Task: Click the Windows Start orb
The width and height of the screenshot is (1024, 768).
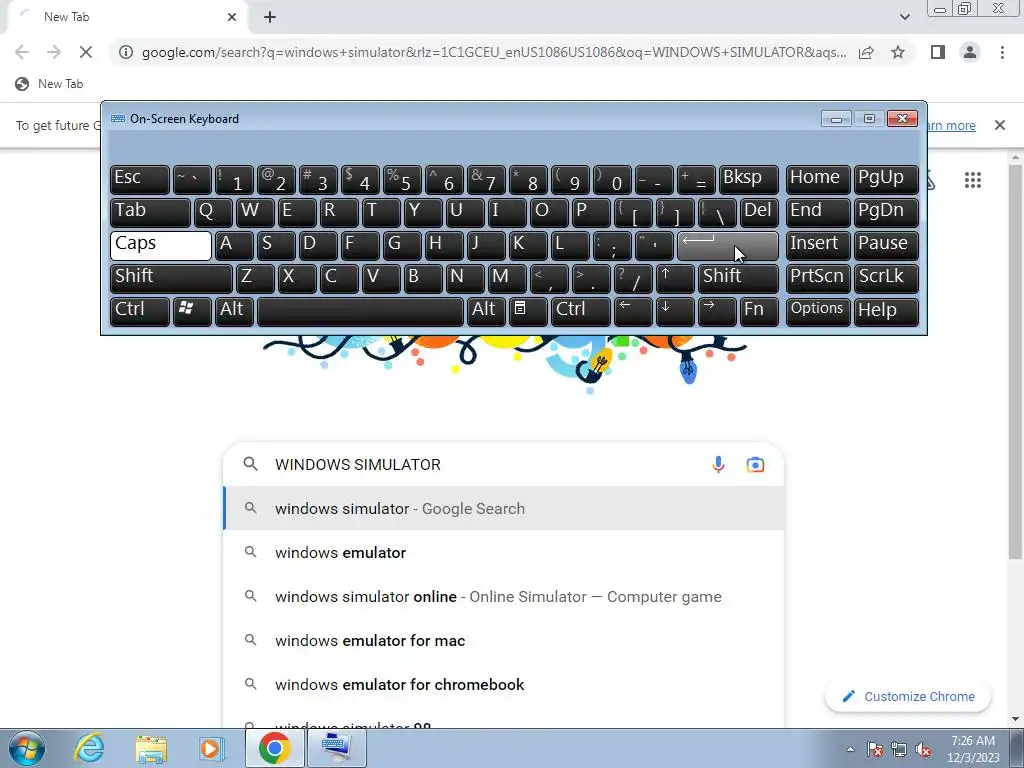Action: pos(26,748)
